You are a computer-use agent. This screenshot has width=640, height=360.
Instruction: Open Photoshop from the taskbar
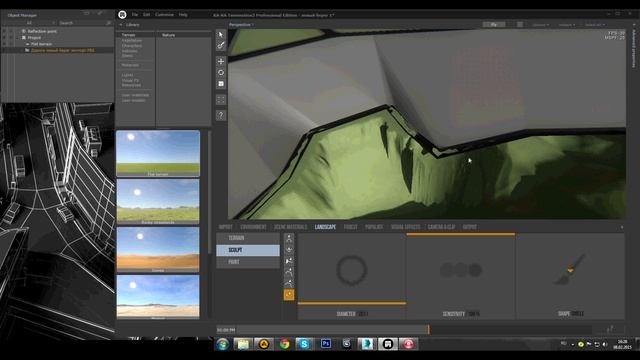(x=326, y=344)
